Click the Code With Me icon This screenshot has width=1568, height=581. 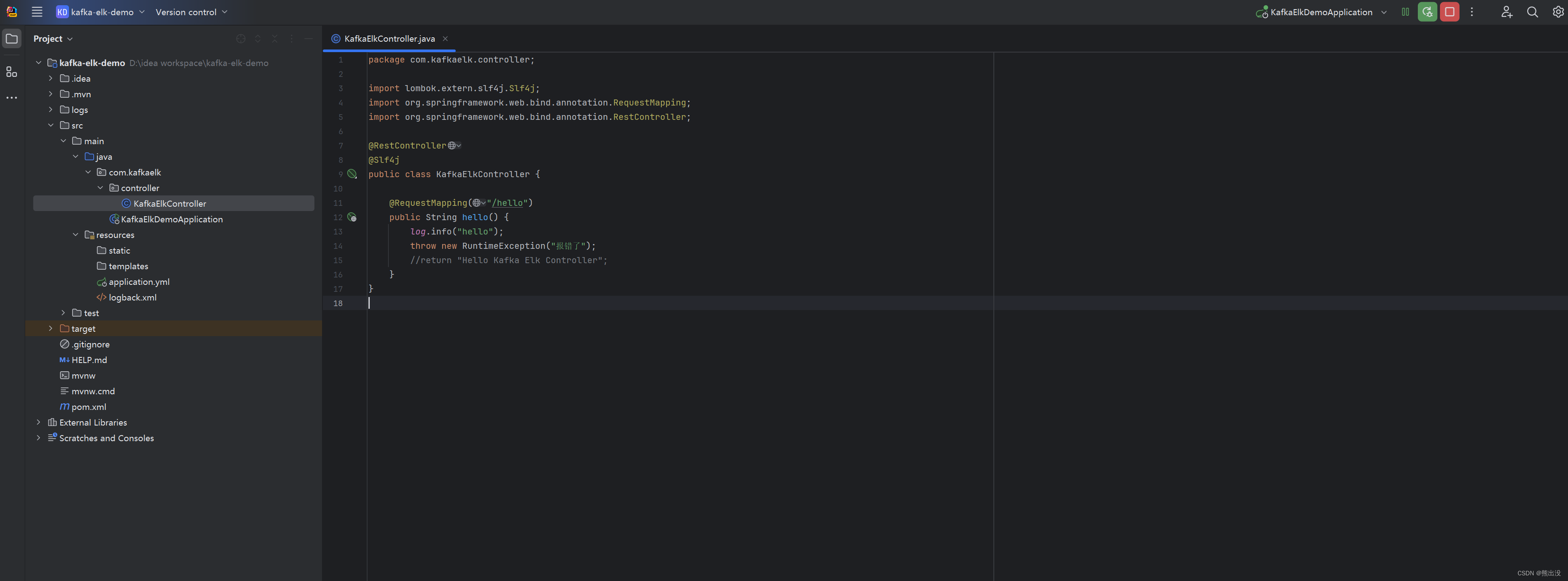[x=1506, y=12]
